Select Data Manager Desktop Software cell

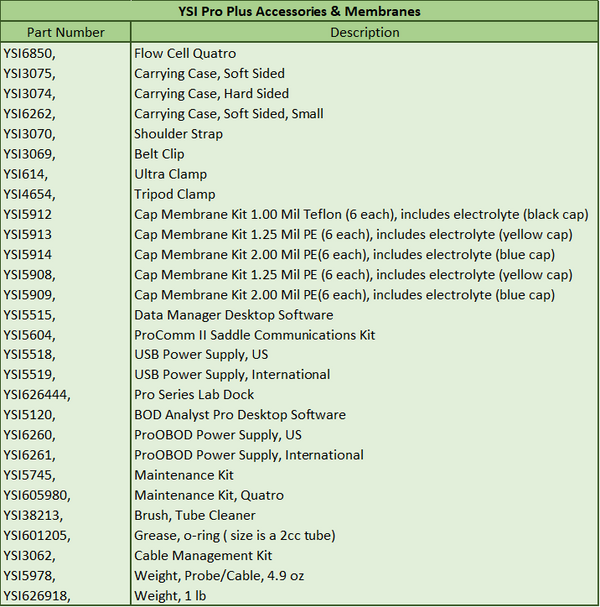[364, 315]
